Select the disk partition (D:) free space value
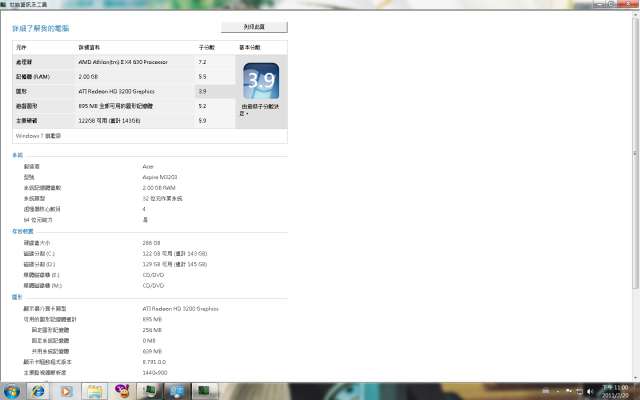 tap(175, 264)
